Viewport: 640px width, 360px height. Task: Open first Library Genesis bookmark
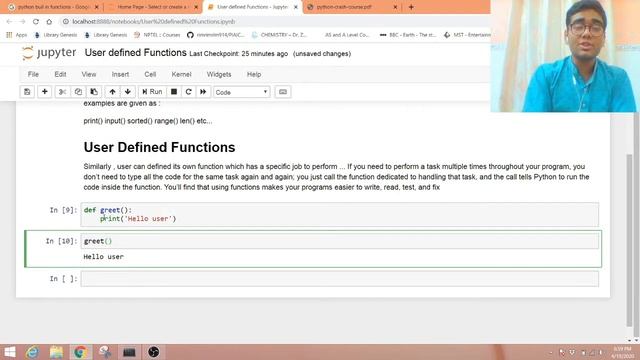coord(56,35)
